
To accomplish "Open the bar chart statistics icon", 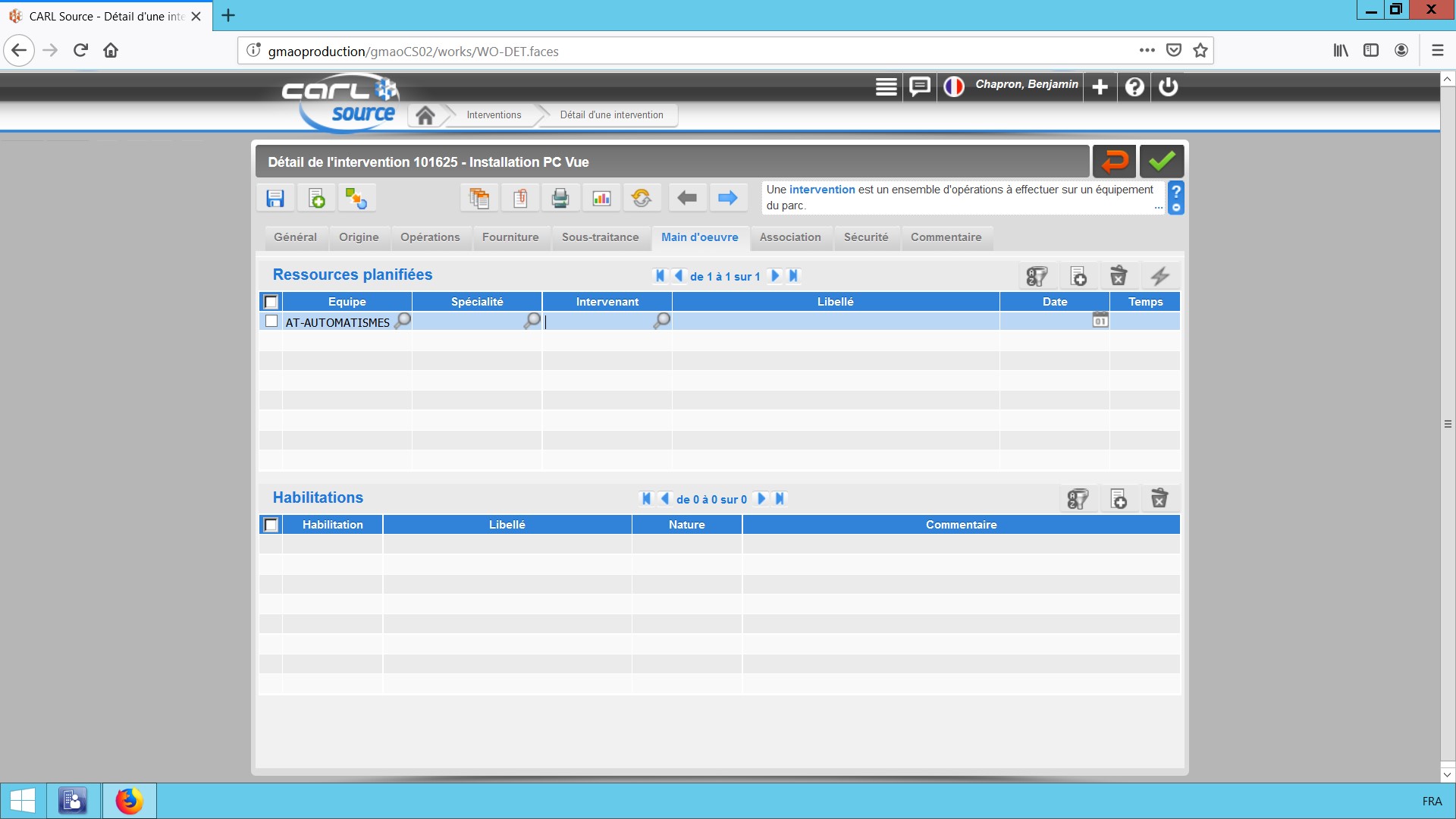I will click(601, 198).
